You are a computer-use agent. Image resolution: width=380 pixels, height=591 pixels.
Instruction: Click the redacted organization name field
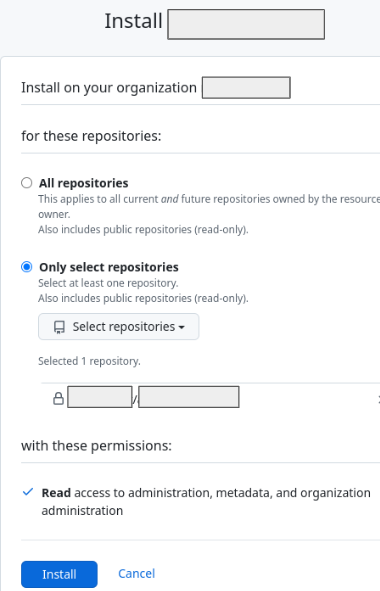(x=246, y=87)
